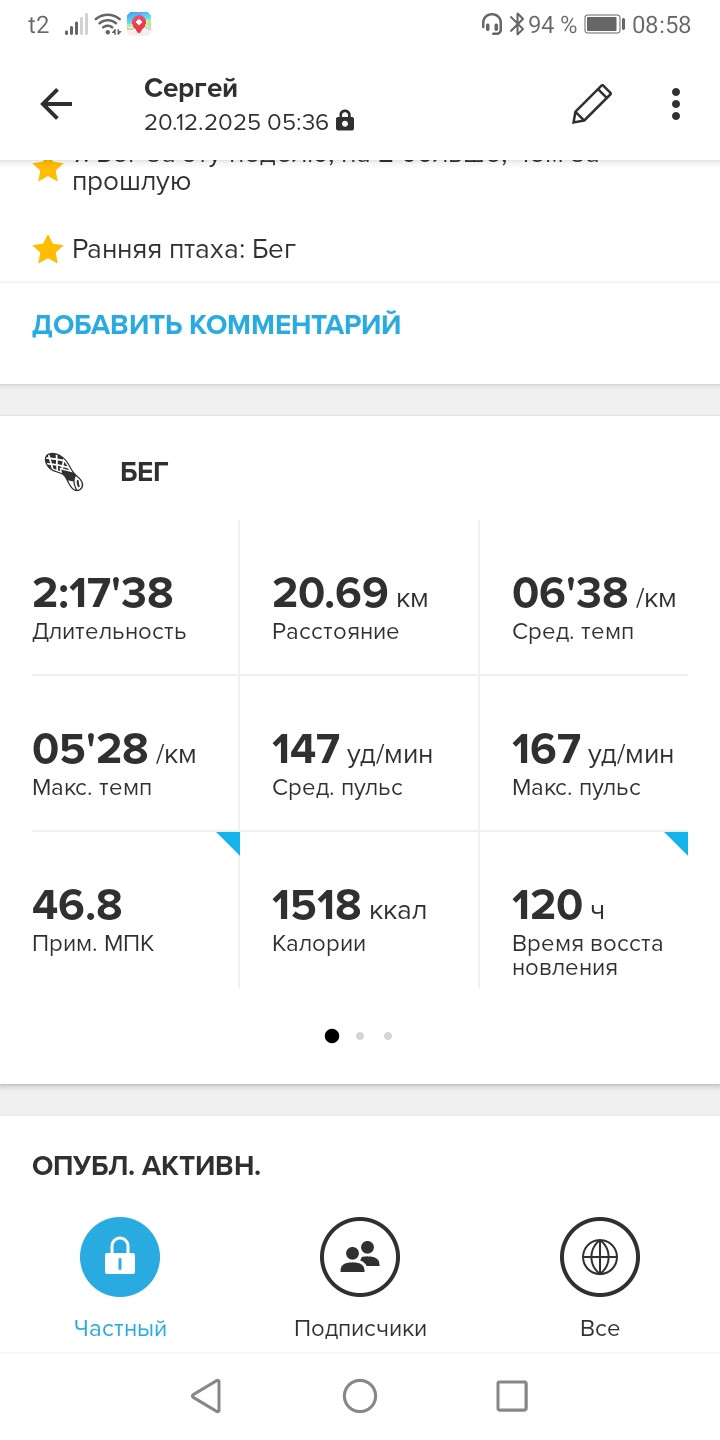Tap the running shoe БЕГ icon
Image resolution: width=720 pixels, height=1440 pixels.
point(65,471)
